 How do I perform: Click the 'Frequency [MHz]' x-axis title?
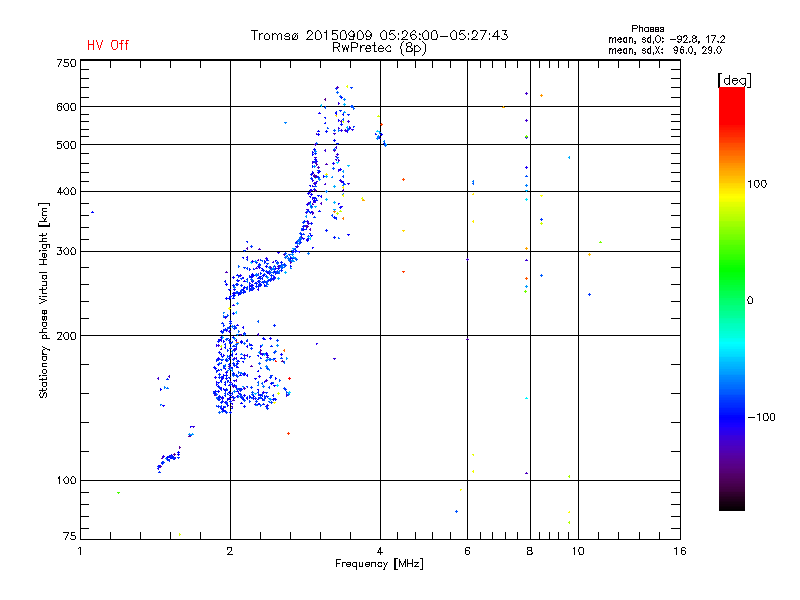[x=379, y=564]
